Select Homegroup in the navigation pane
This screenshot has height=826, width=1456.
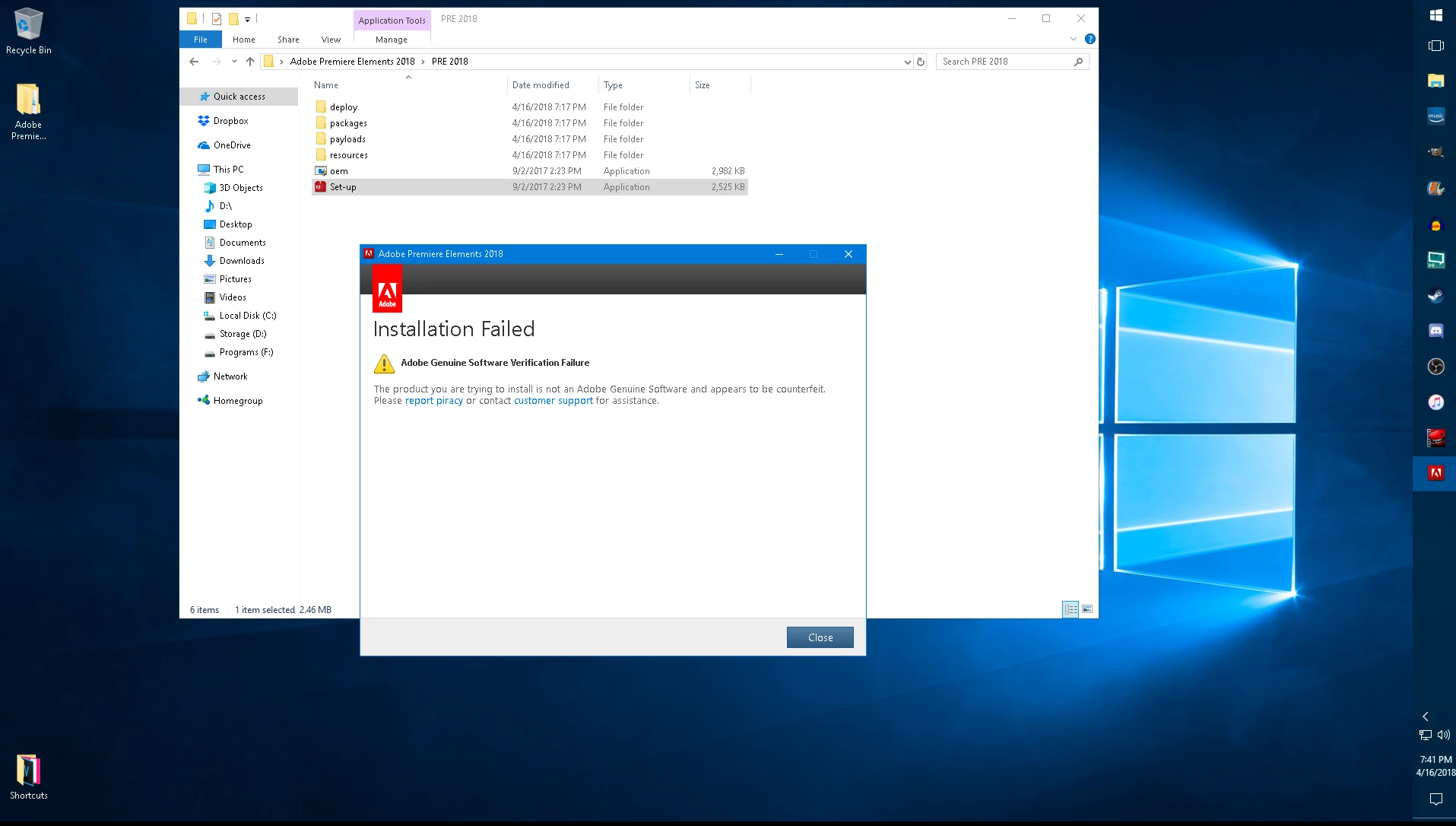coord(238,401)
